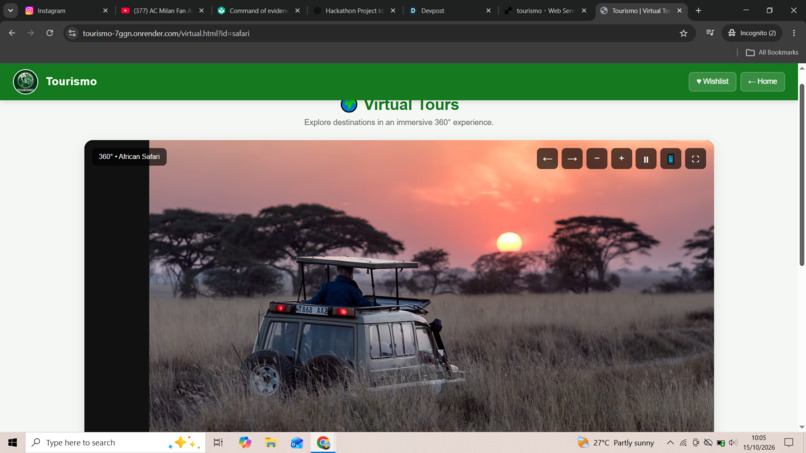
Task: Open File Explorer from the taskbar
Action: [271, 442]
